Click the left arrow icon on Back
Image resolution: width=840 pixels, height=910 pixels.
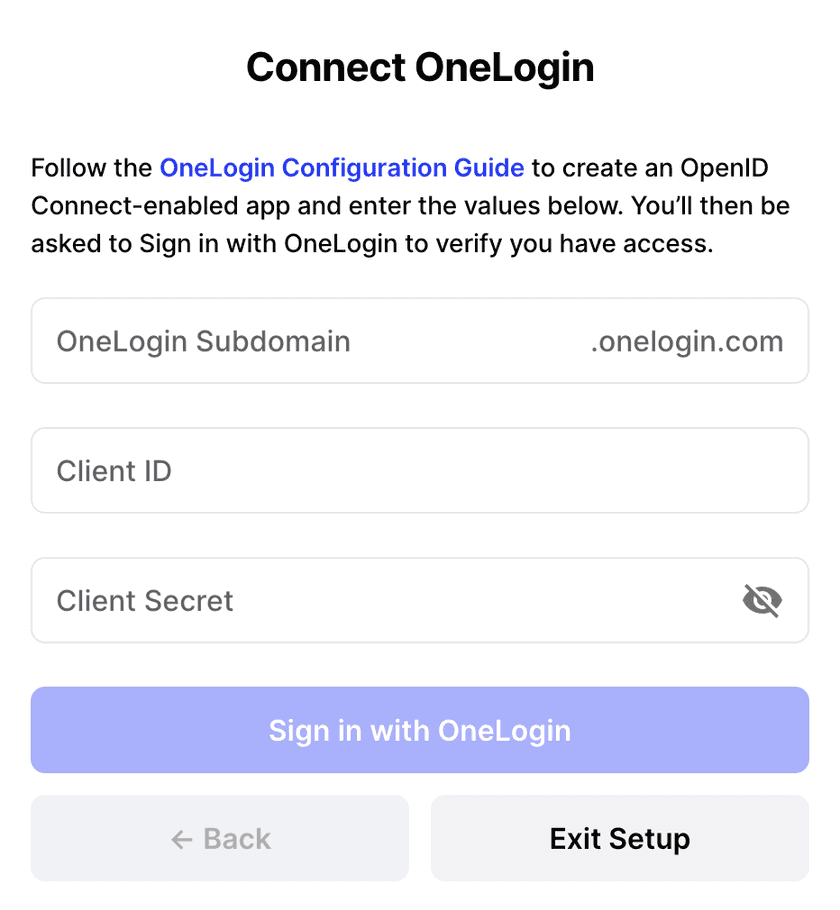tap(181, 839)
